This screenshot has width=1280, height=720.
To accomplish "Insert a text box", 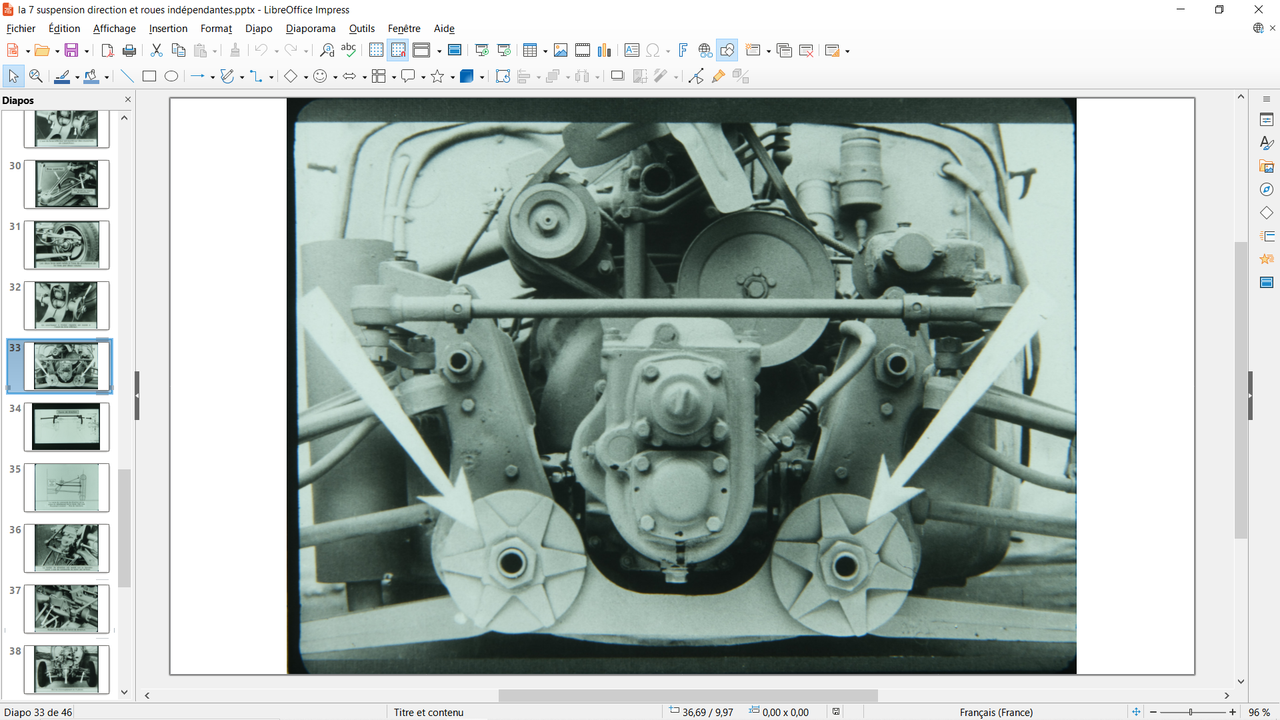I will 632,51.
